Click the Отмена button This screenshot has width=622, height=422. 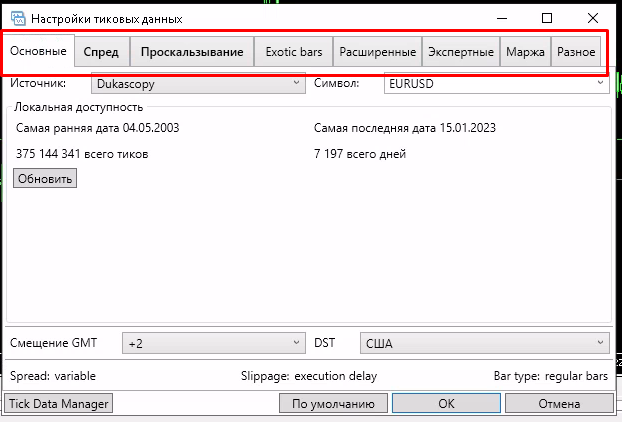pos(559,403)
